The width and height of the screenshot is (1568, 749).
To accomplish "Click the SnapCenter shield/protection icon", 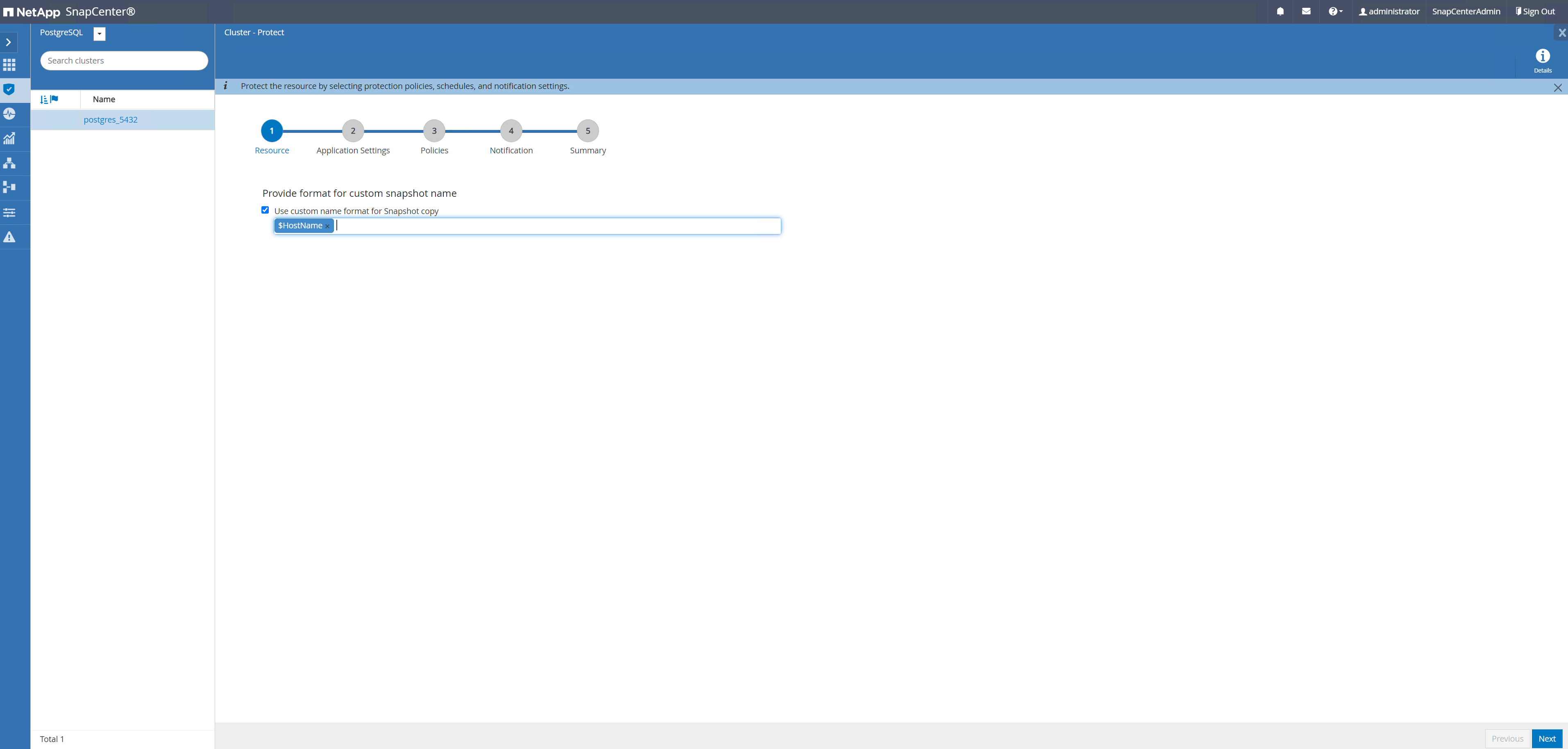I will pyautogui.click(x=10, y=89).
